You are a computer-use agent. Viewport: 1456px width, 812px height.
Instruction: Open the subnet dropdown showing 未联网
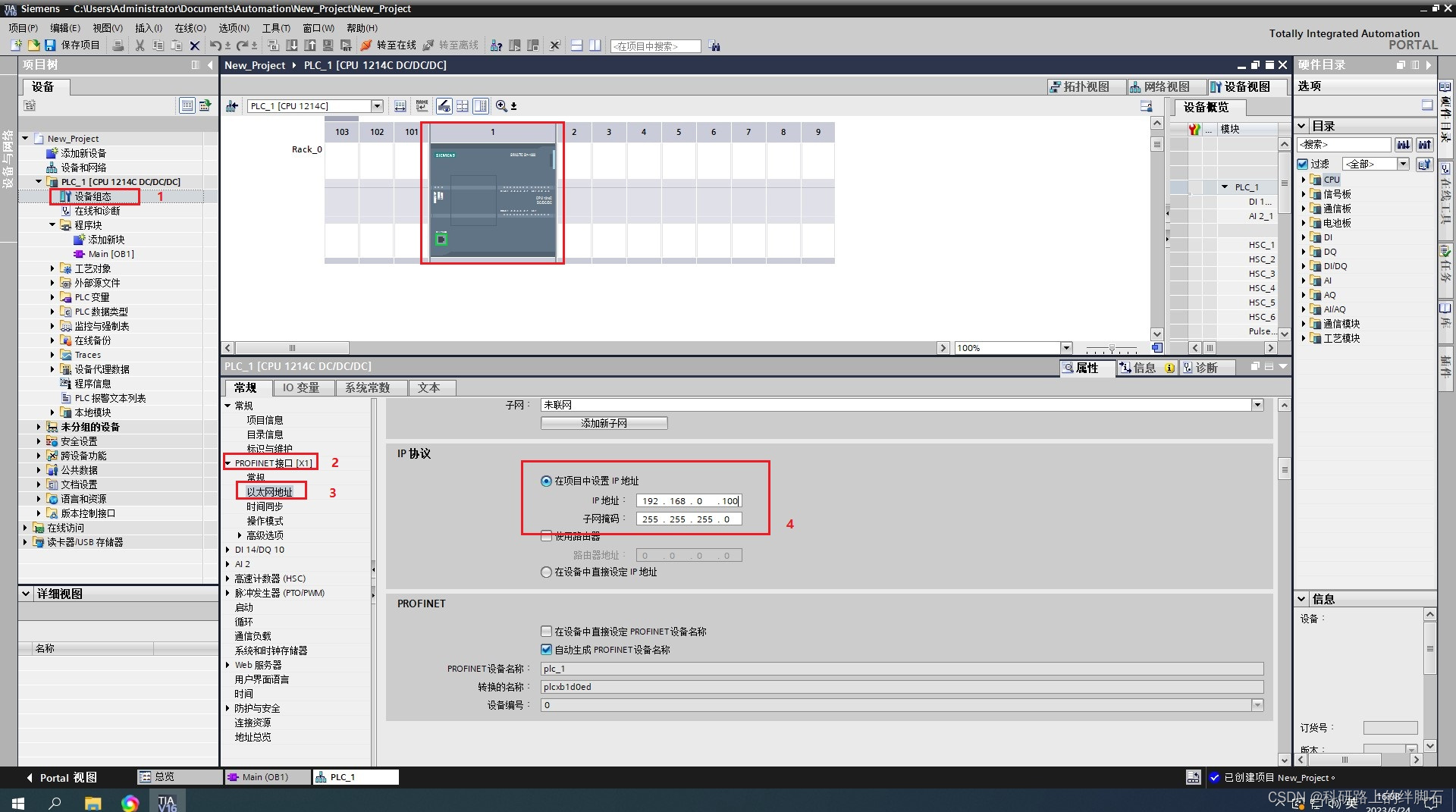tap(1257, 405)
